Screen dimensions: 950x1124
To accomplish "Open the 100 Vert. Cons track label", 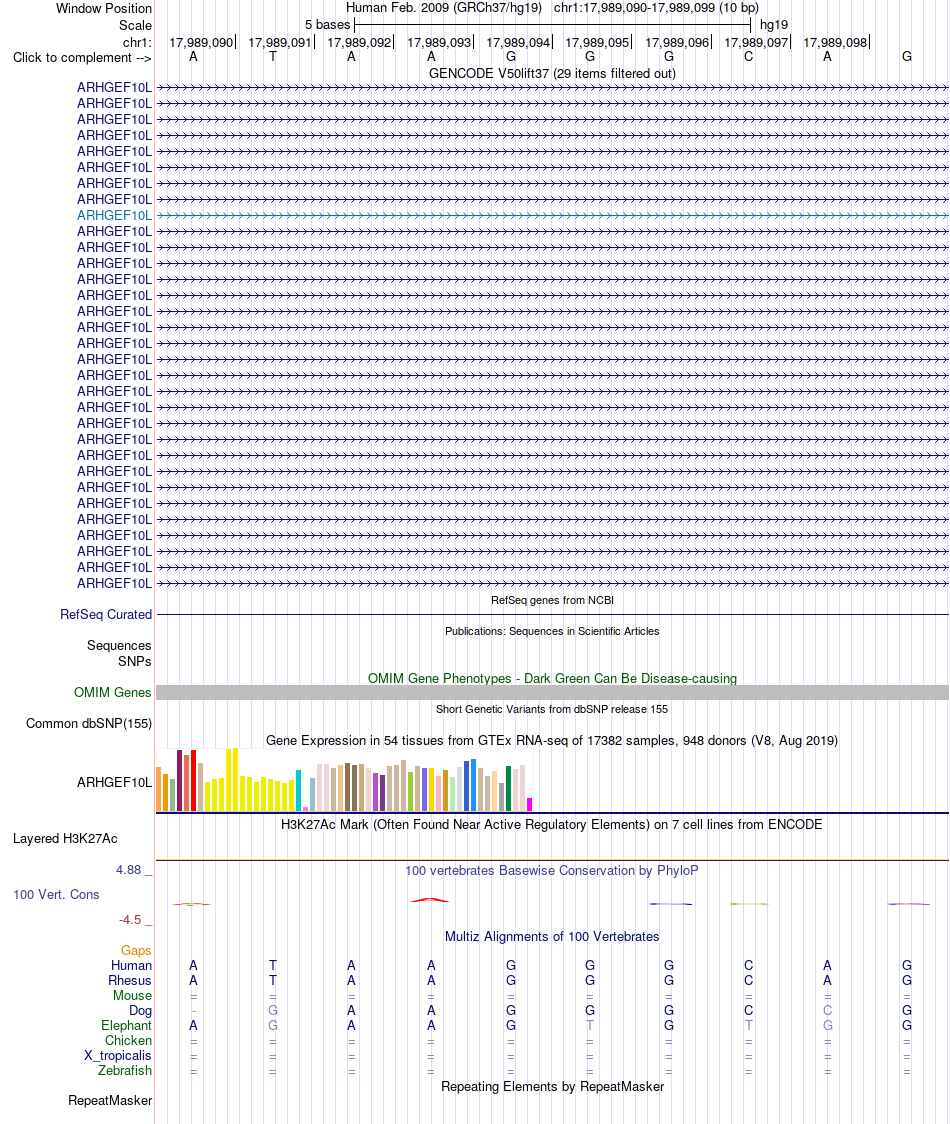I will 56,895.
